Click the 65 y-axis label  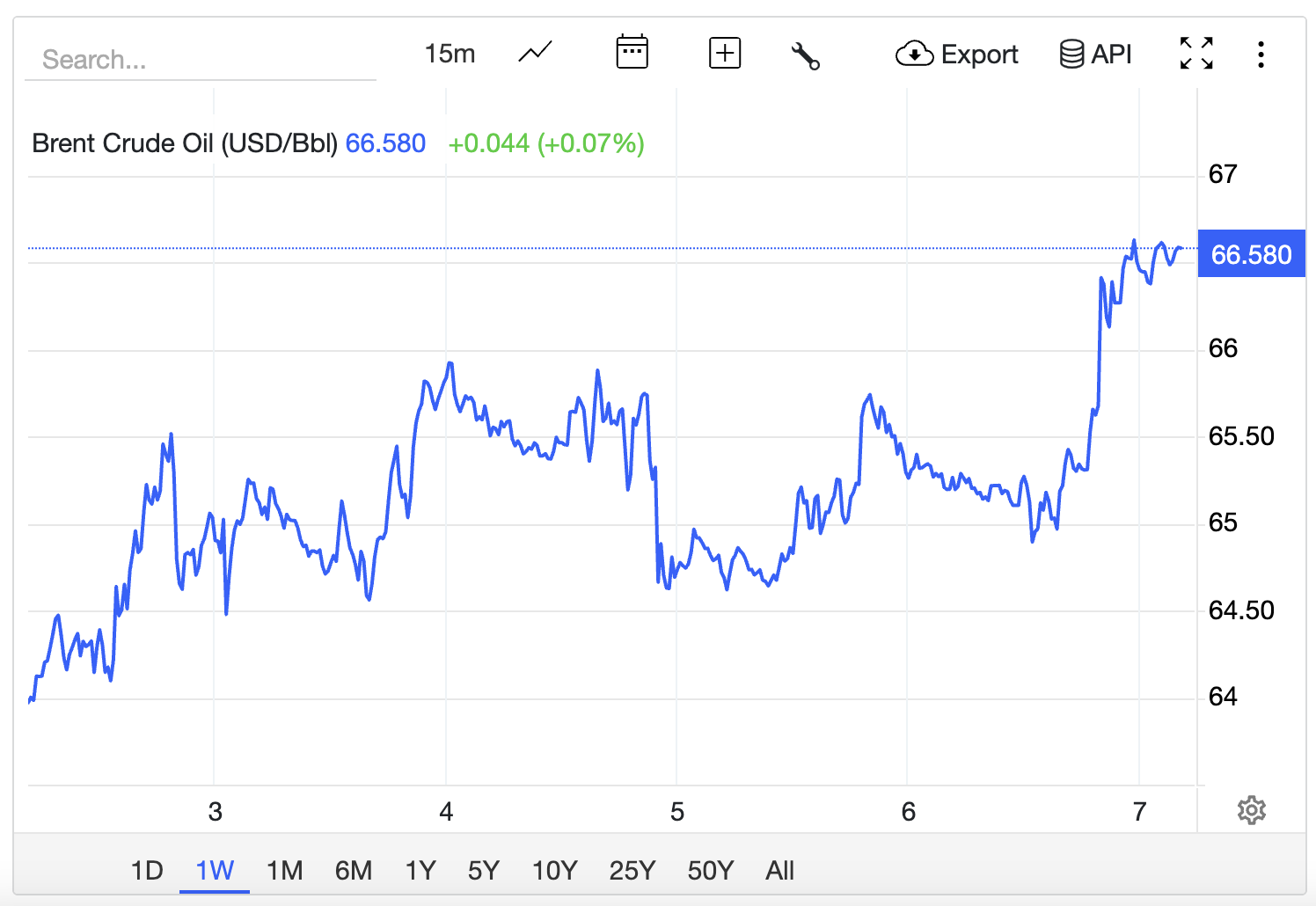pos(1223,522)
